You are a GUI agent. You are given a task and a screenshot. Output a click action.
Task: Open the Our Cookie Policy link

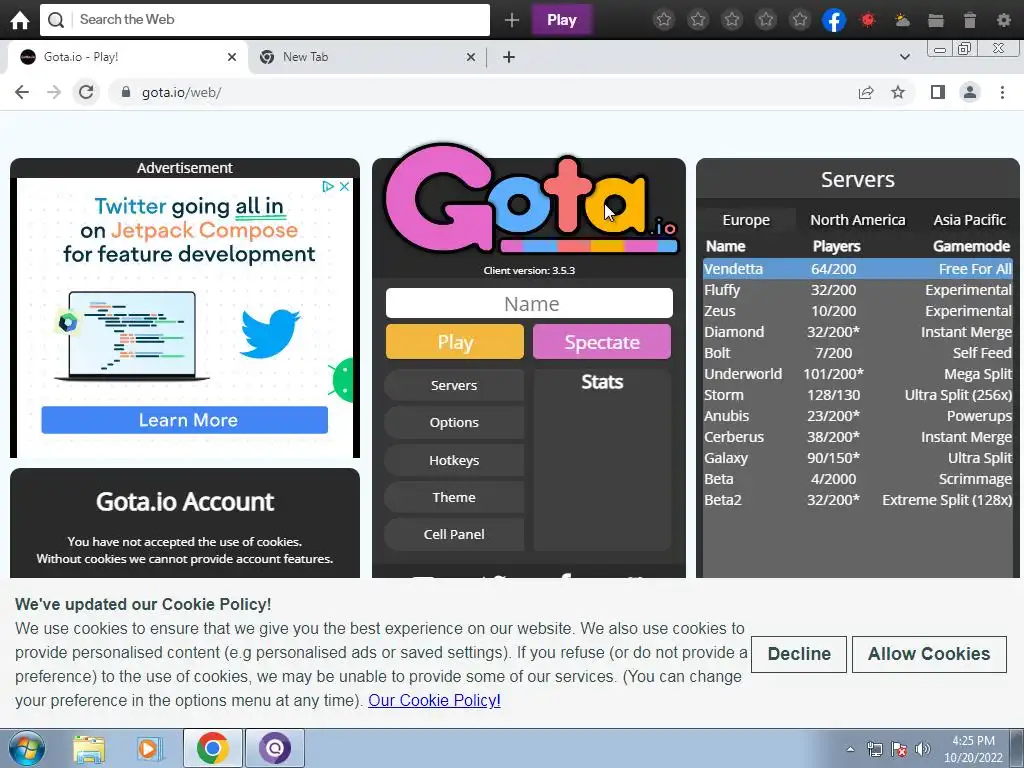tap(434, 700)
